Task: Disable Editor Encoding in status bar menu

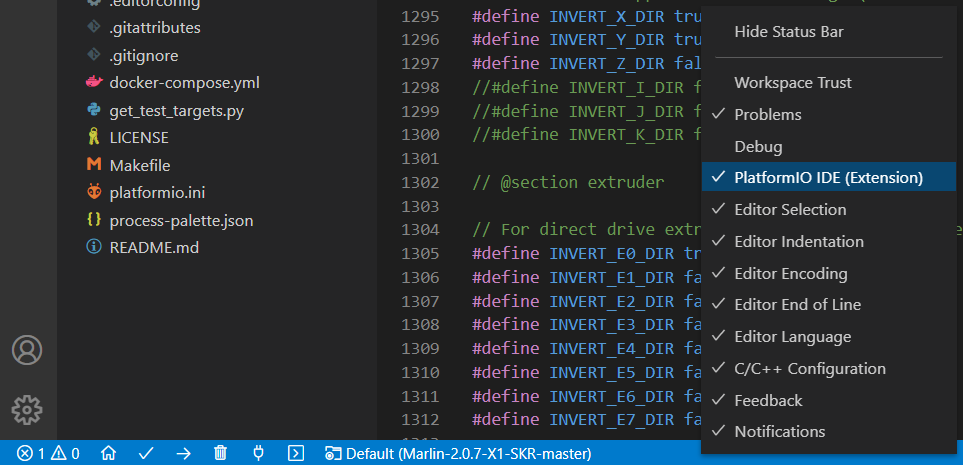Action: 790,273
